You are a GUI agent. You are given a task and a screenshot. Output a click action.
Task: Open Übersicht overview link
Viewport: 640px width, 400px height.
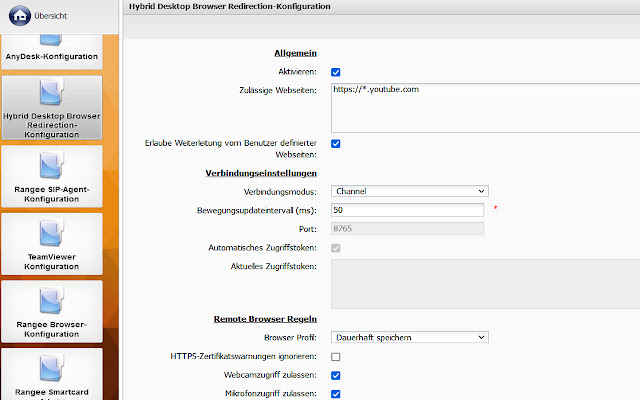[51, 16]
